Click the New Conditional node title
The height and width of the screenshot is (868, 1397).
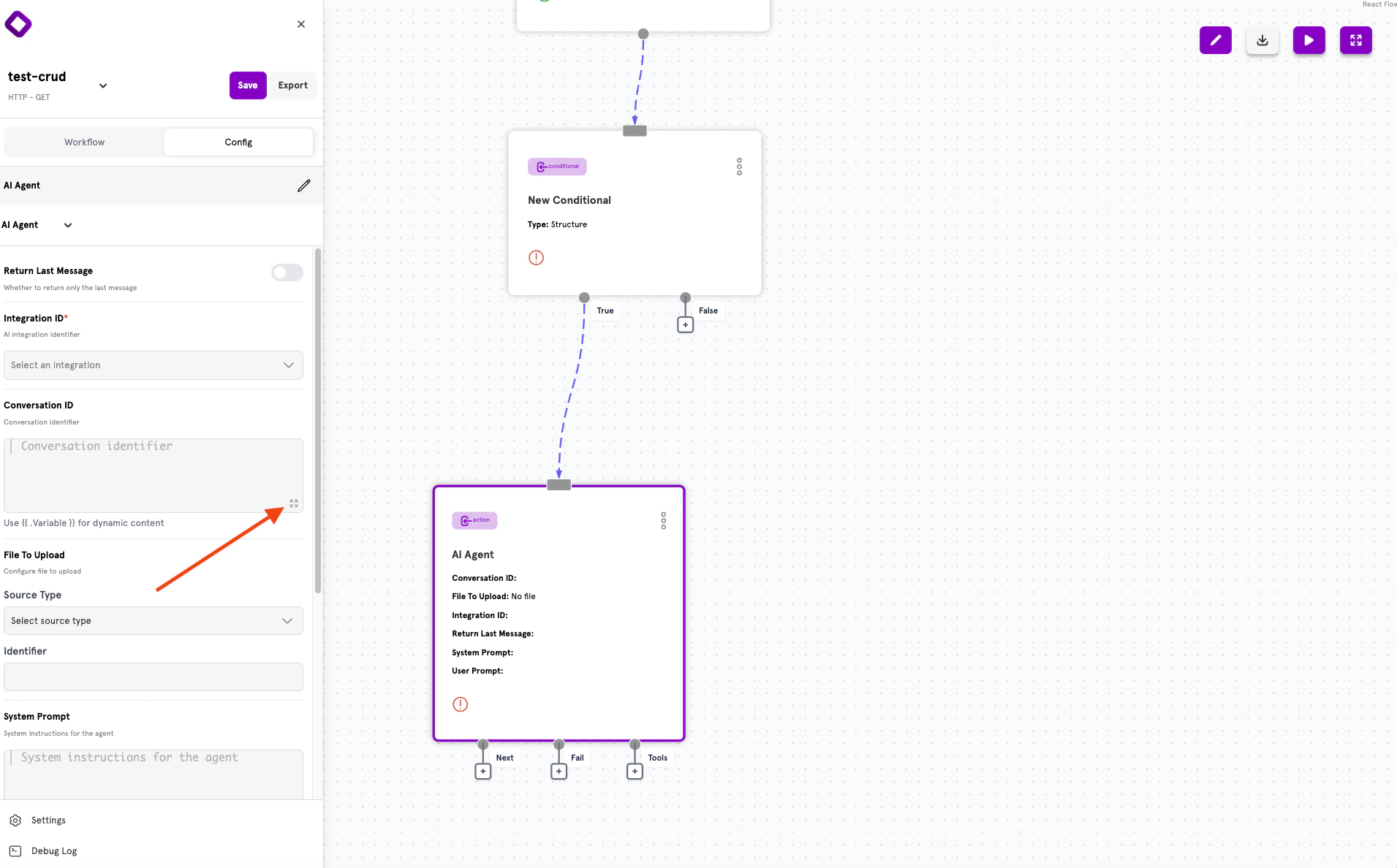point(569,200)
